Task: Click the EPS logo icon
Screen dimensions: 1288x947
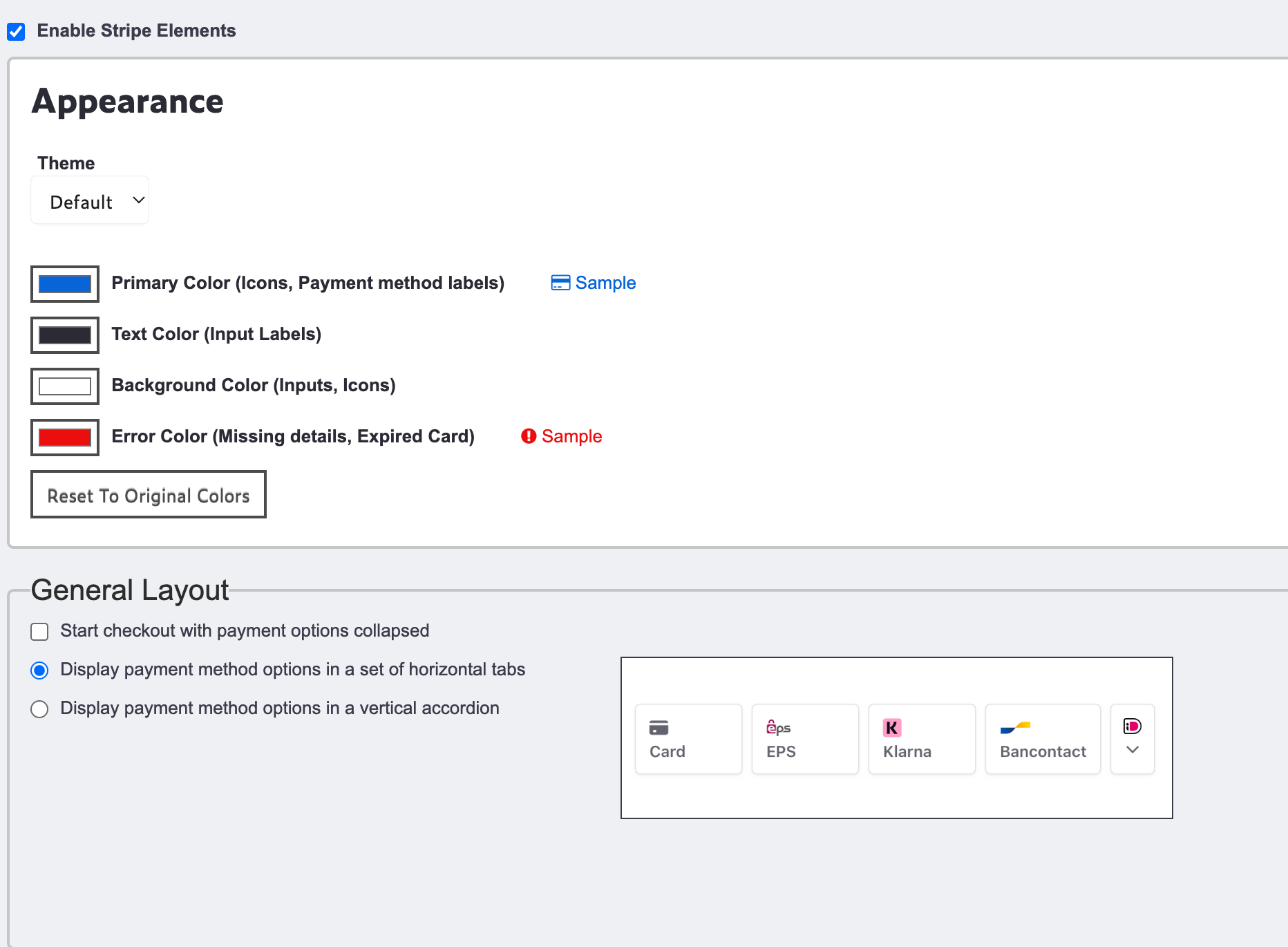Action: click(x=778, y=727)
